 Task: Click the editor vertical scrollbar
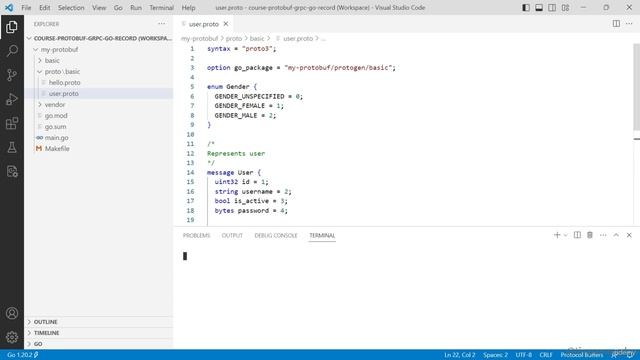637,87
